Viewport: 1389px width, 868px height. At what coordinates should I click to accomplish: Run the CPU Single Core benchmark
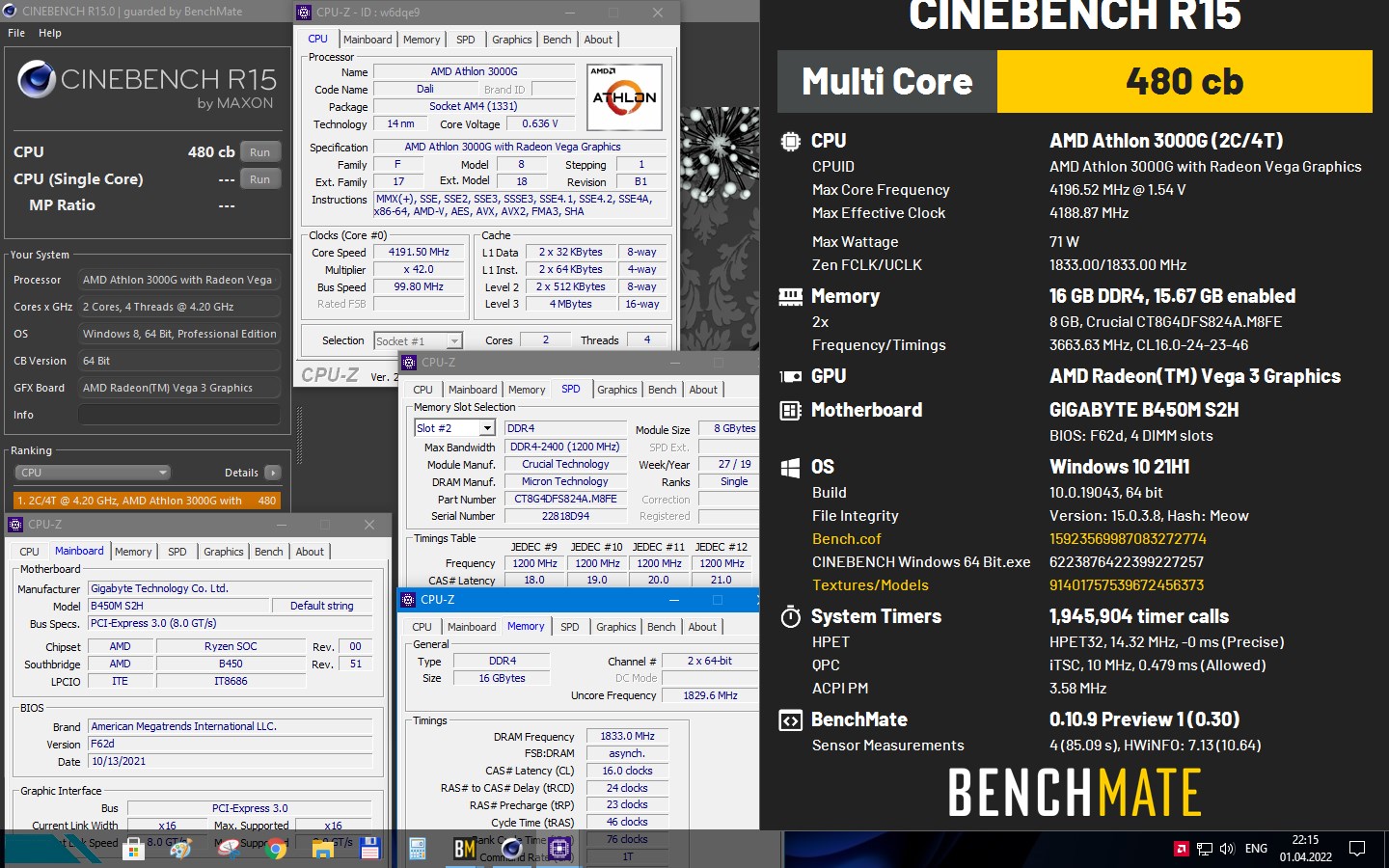260,179
